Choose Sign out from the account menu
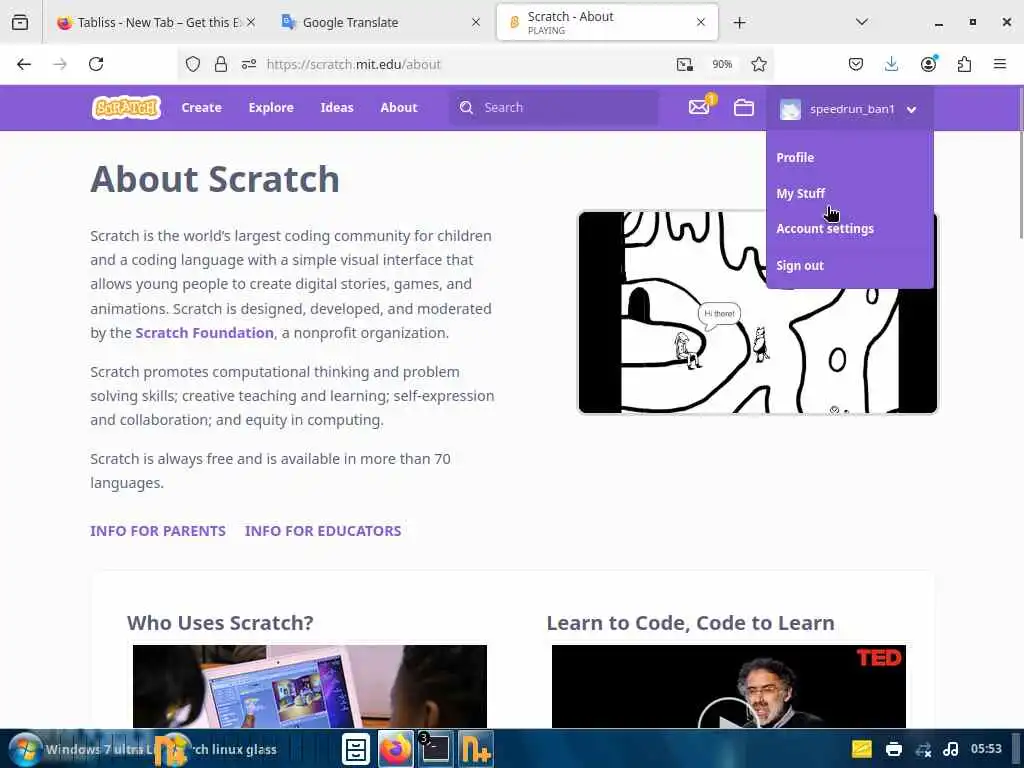Viewport: 1024px width, 768px height. pyautogui.click(x=799, y=266)
